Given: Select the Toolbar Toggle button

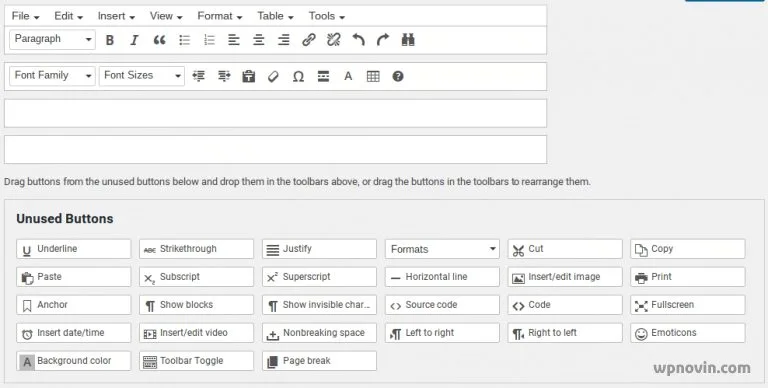Looking at the screenshot, I should tap(196, 361).
